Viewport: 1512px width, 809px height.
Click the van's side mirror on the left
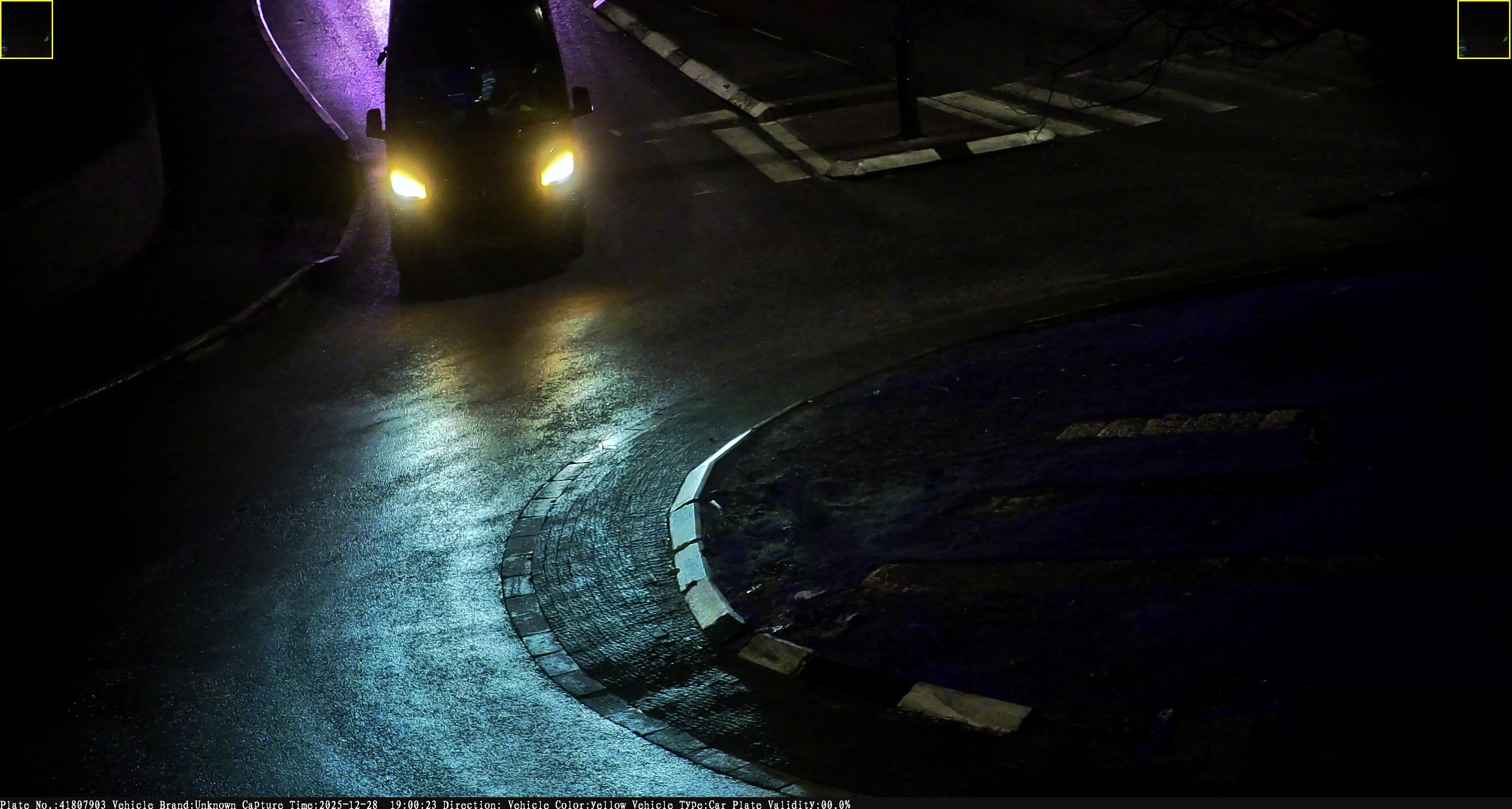(374, 123)
